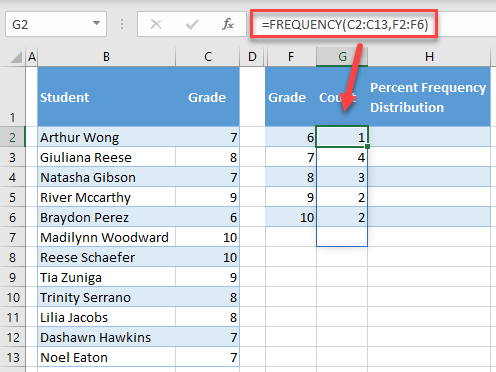Click Arthur Wong's grade value 7
Screen dimensions: 496x372
pos(208,137)
